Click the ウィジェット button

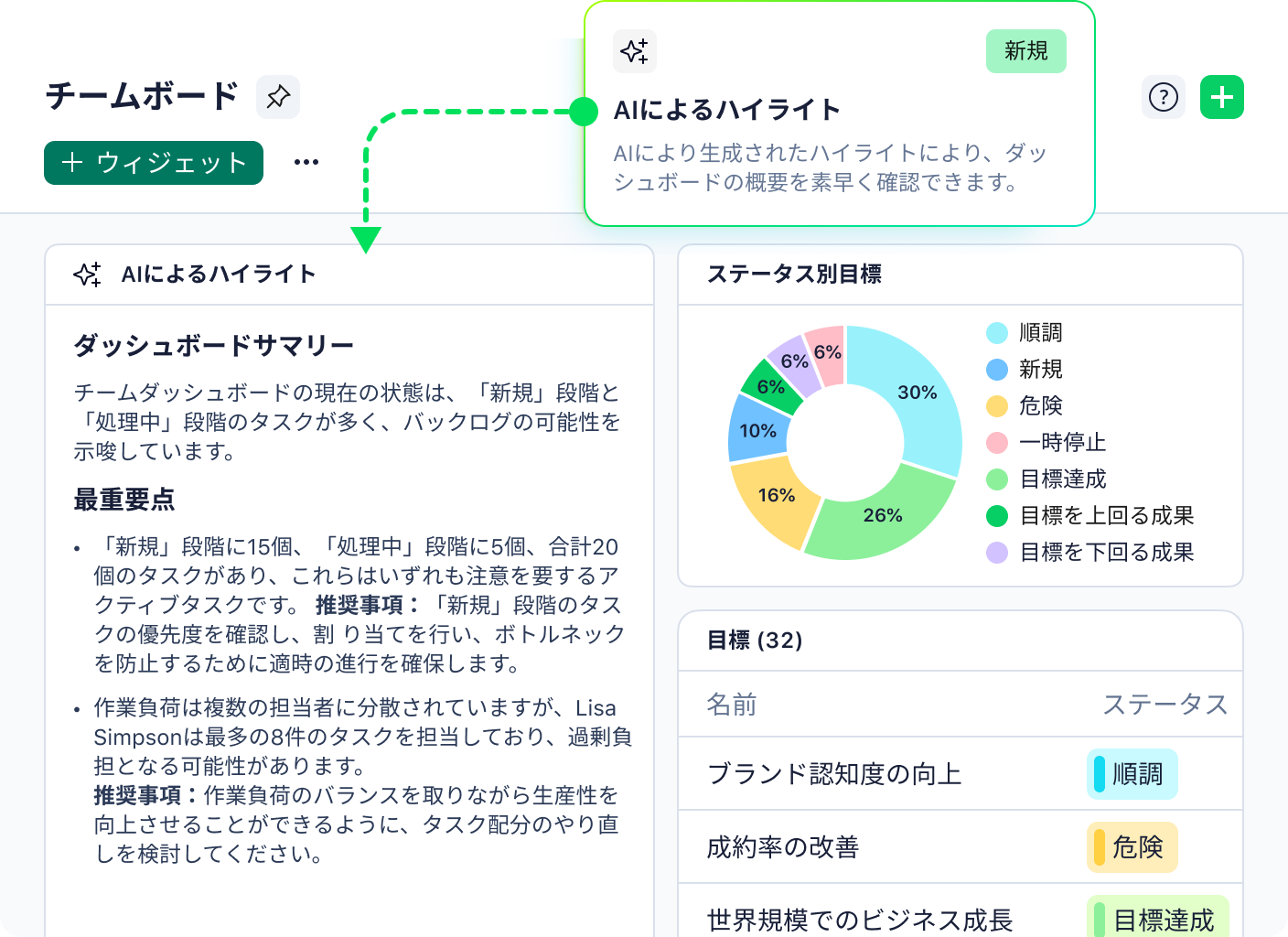[x=153, y=163]
